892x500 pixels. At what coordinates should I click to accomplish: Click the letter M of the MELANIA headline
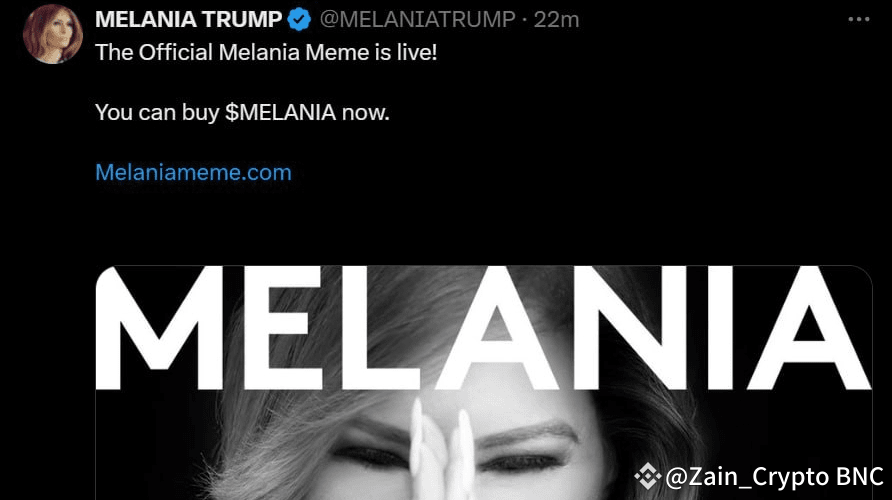point(160,328)
